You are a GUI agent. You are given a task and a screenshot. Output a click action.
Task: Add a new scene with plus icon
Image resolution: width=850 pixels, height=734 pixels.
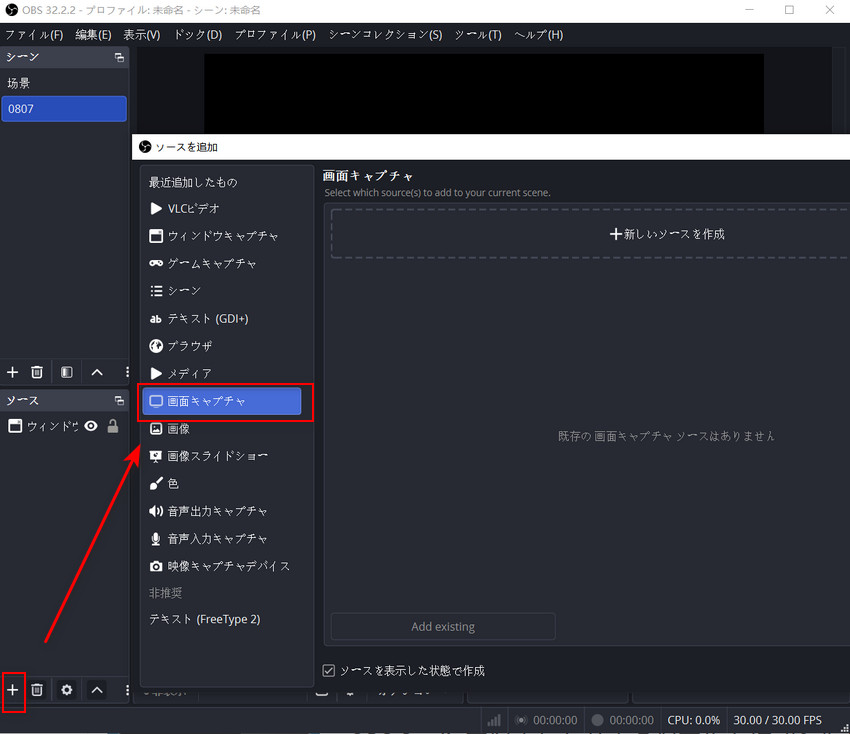[12, 372]
